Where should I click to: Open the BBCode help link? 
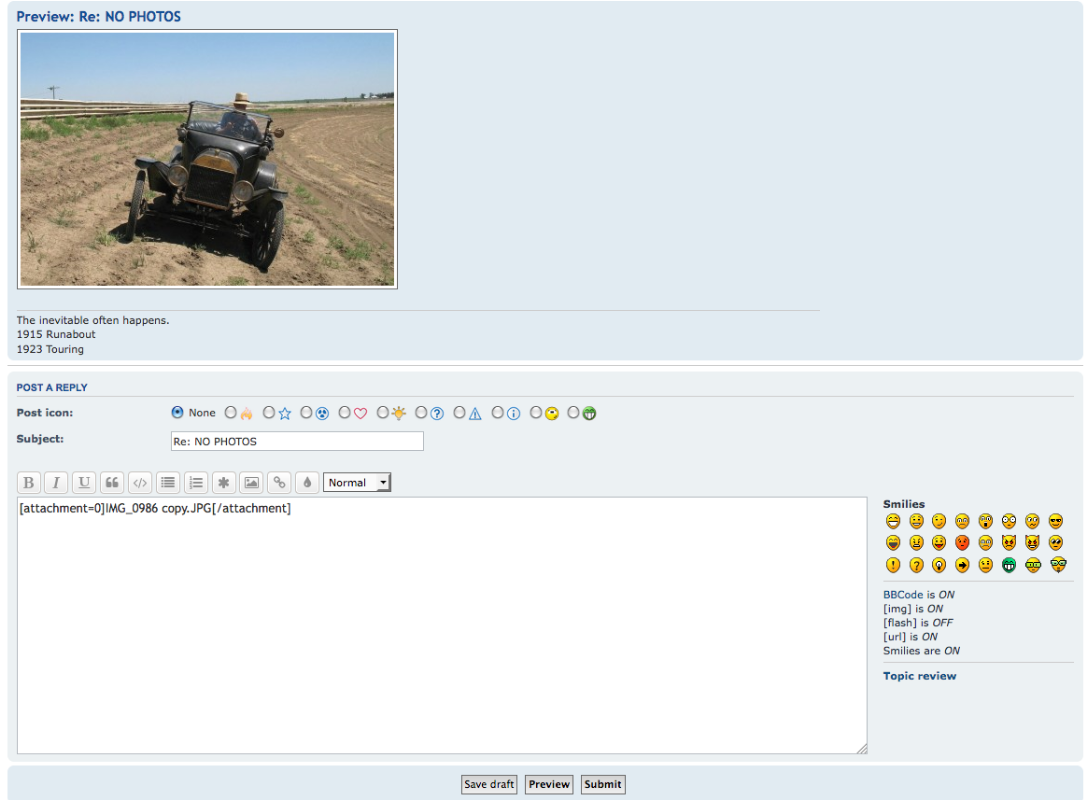[903, 595]
